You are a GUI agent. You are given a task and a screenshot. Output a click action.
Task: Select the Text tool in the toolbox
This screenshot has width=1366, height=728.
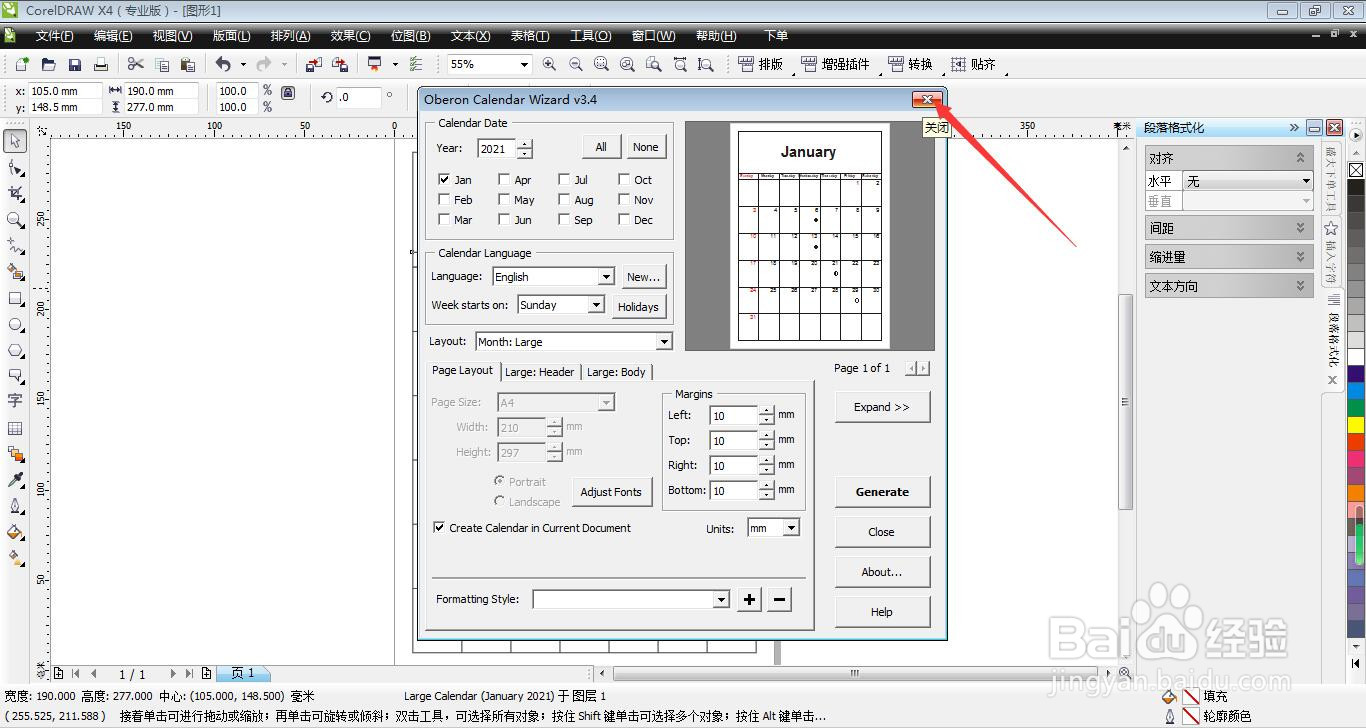(14, 400)
